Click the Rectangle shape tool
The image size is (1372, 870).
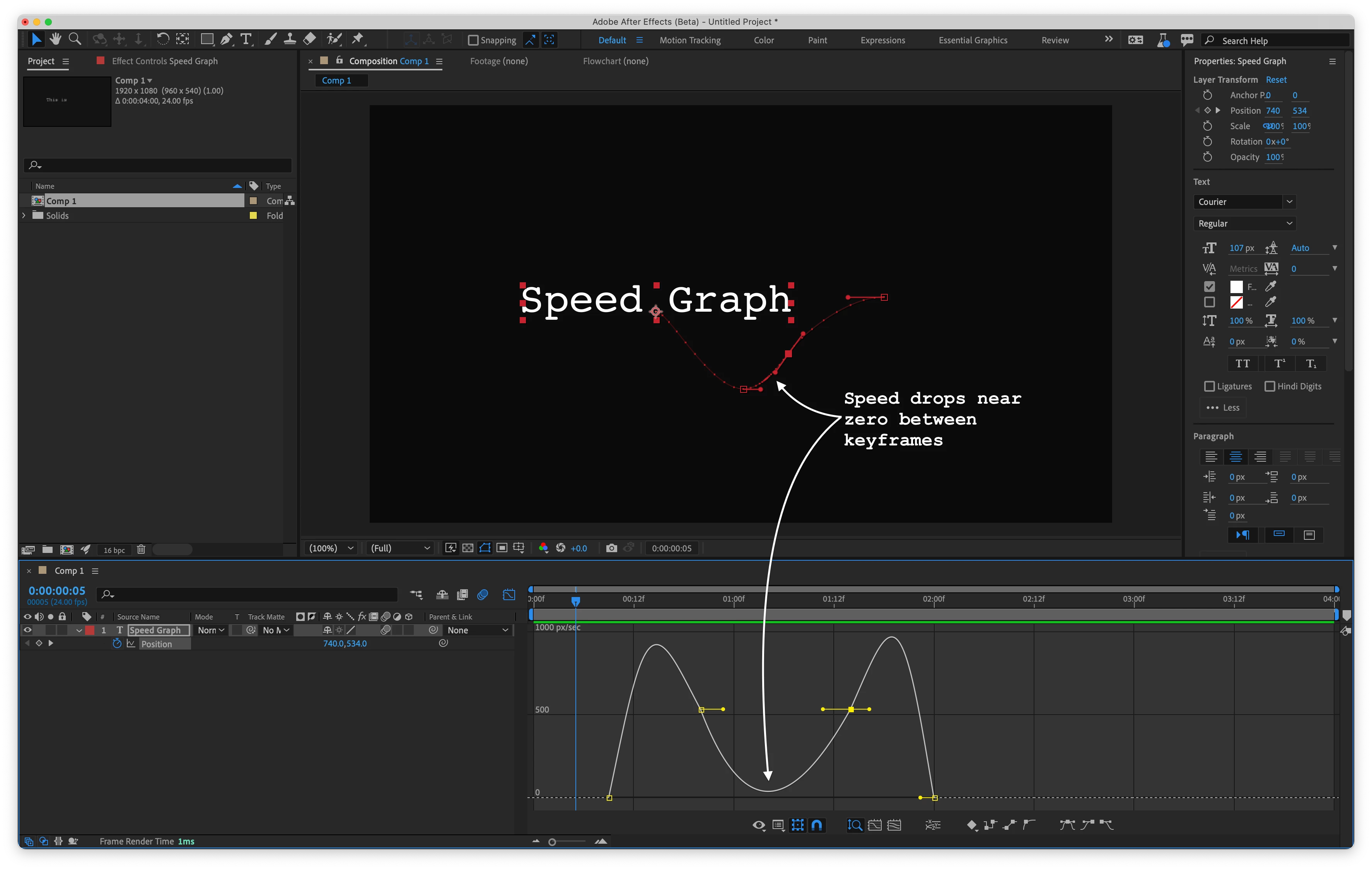tap(207, 39)
